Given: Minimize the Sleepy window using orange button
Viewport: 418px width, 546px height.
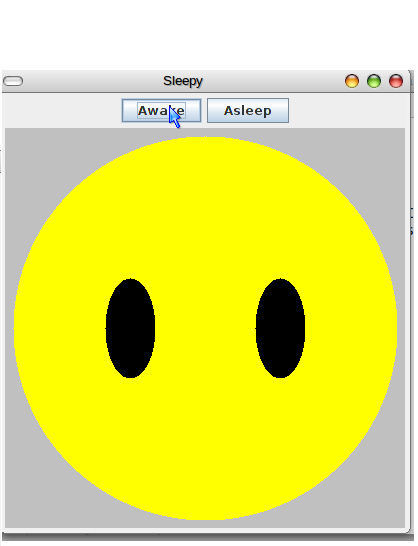Looking at the screenshot, I should (x=352, y=81).
